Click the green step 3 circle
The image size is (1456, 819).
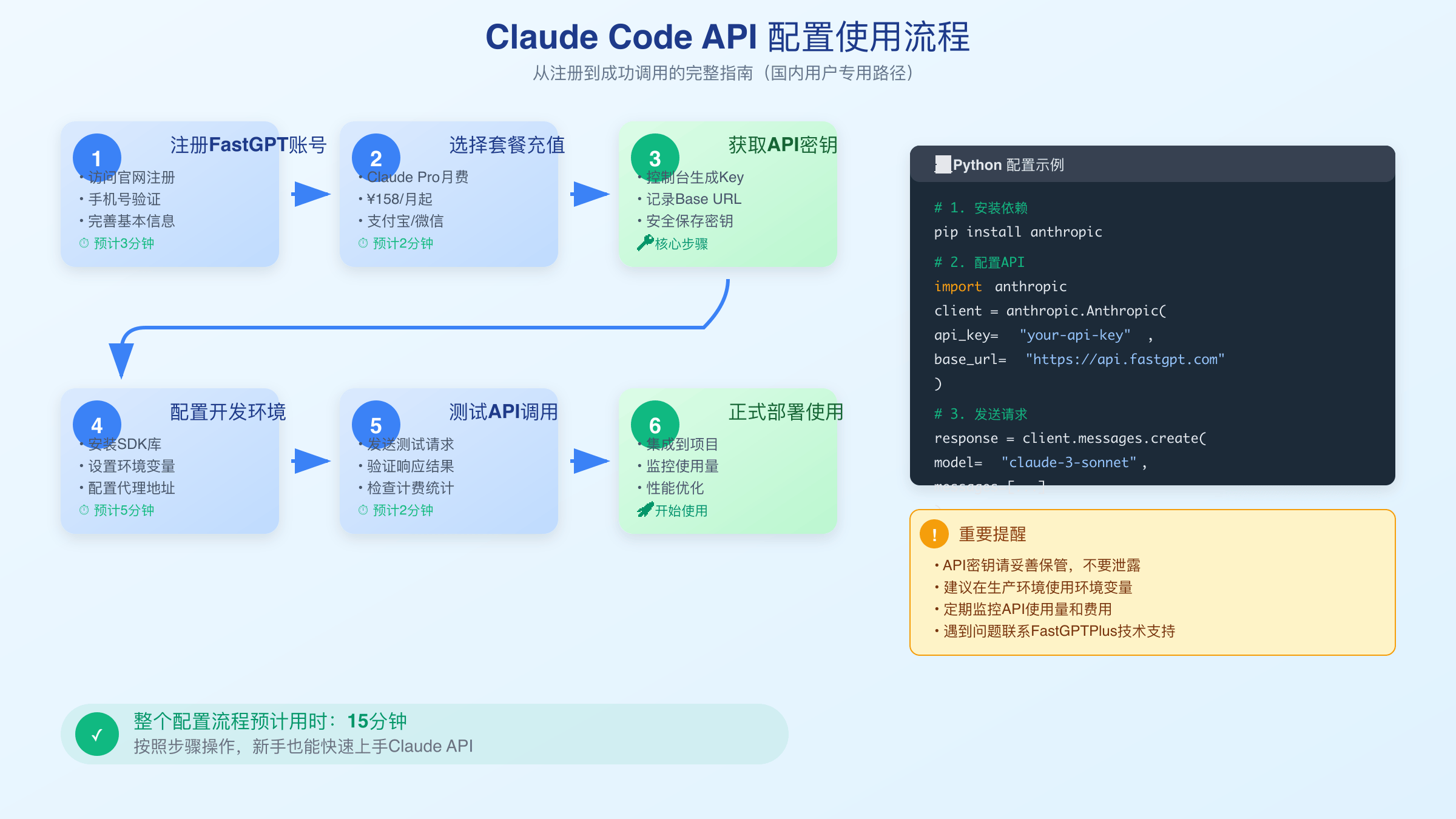coord(655,158)
